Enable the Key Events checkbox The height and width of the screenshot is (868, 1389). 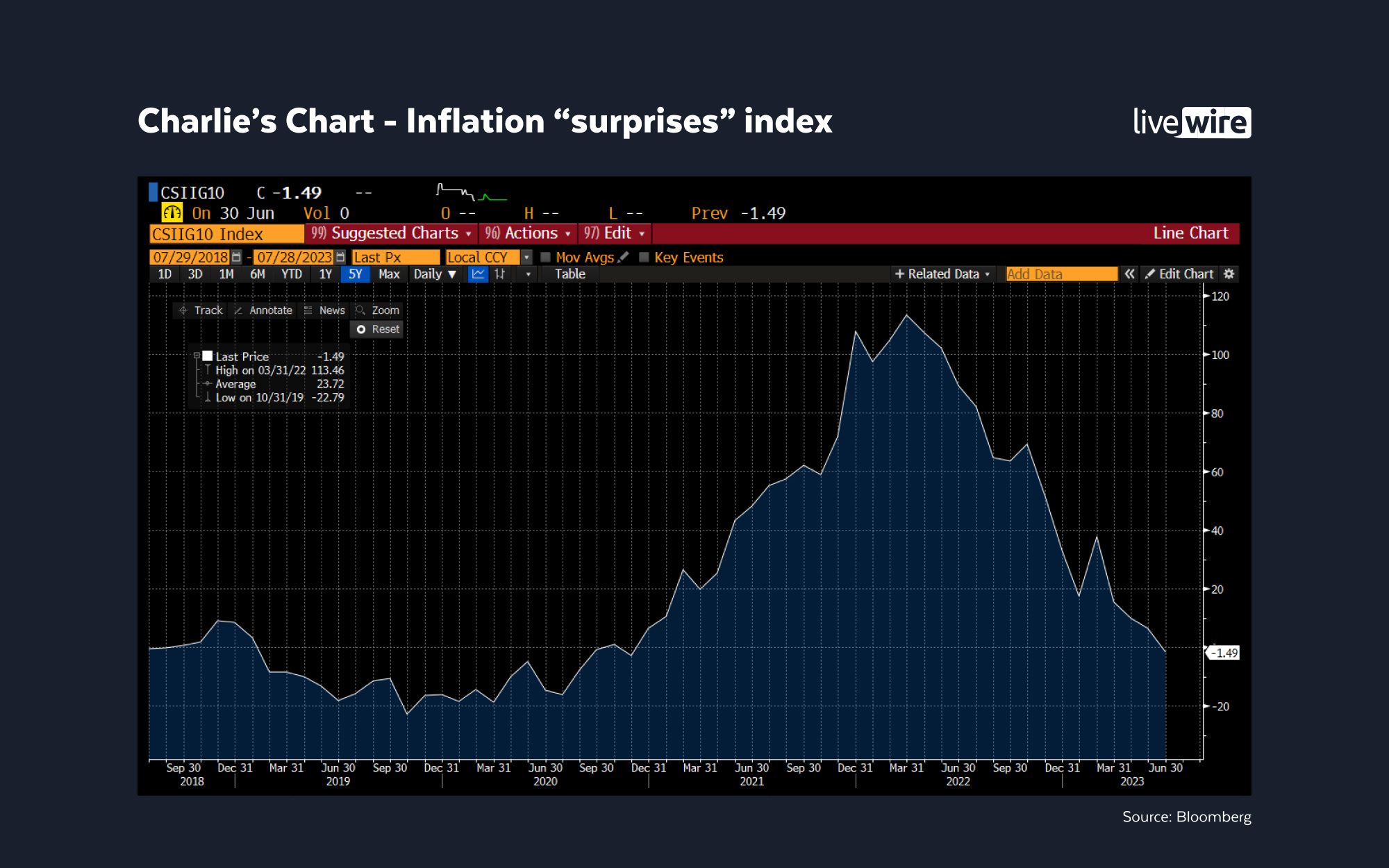tap(644, 257)
